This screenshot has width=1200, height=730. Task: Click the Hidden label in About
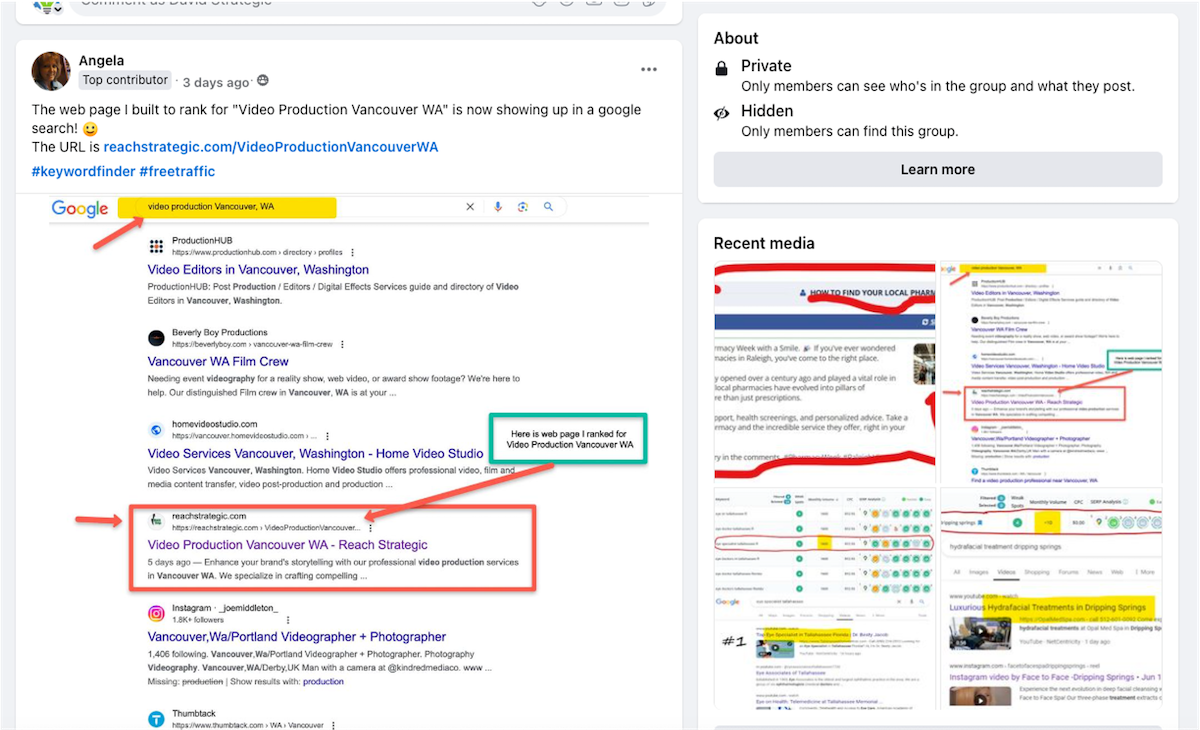coord(767,111)
